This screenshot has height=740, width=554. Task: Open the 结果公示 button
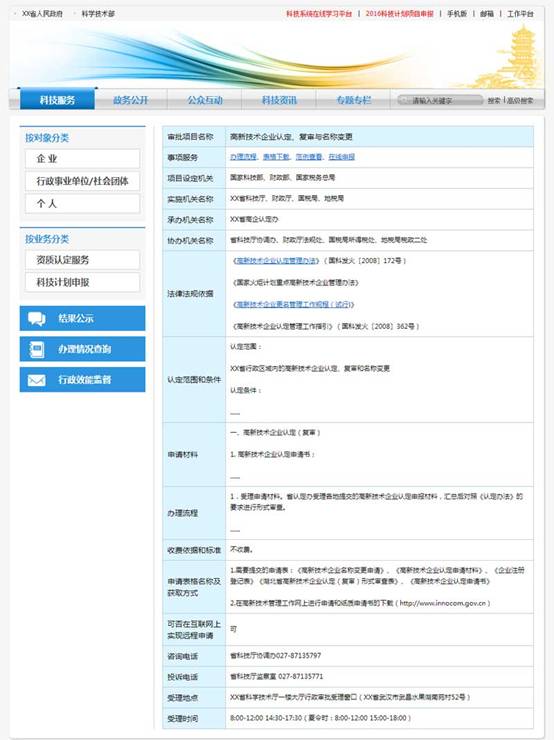[x=83, y=318]
